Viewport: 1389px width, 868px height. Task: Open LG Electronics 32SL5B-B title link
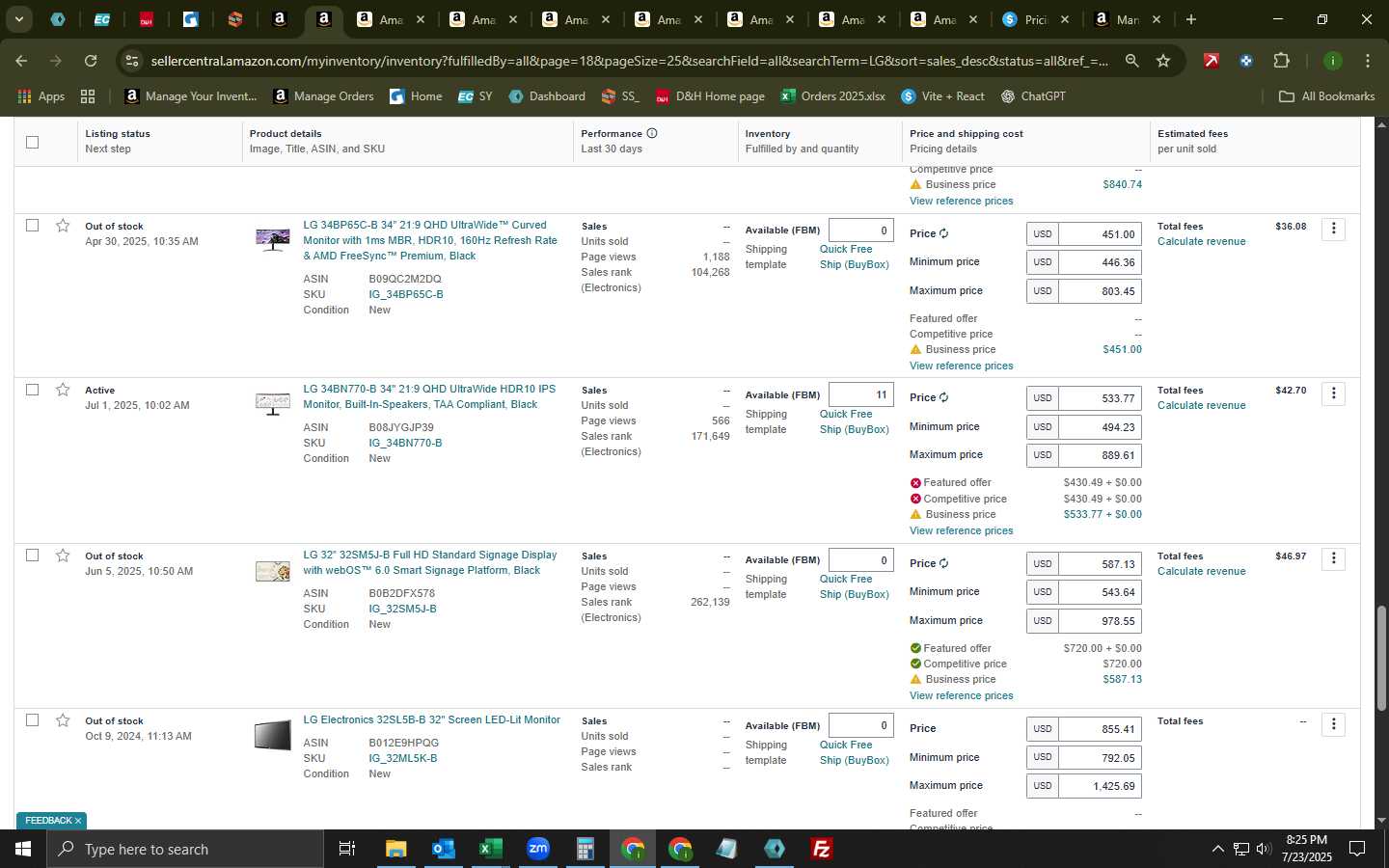431,719
